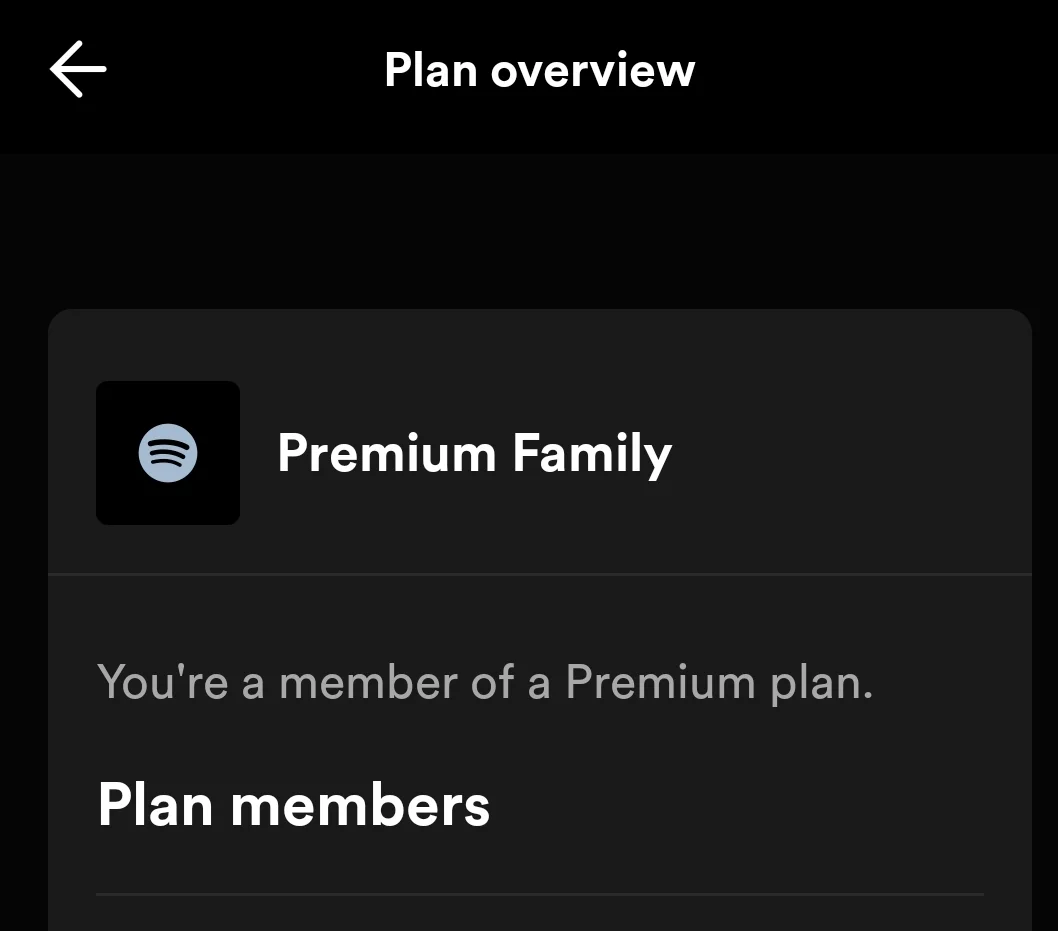Click the word plan ending the message
This screenshot has height=931, width=1058.
[x=821, y=683]
